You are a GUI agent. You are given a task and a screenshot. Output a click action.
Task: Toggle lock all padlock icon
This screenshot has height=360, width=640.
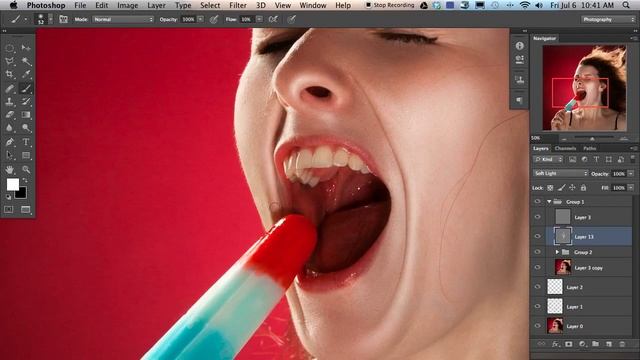tap(583, 188)
